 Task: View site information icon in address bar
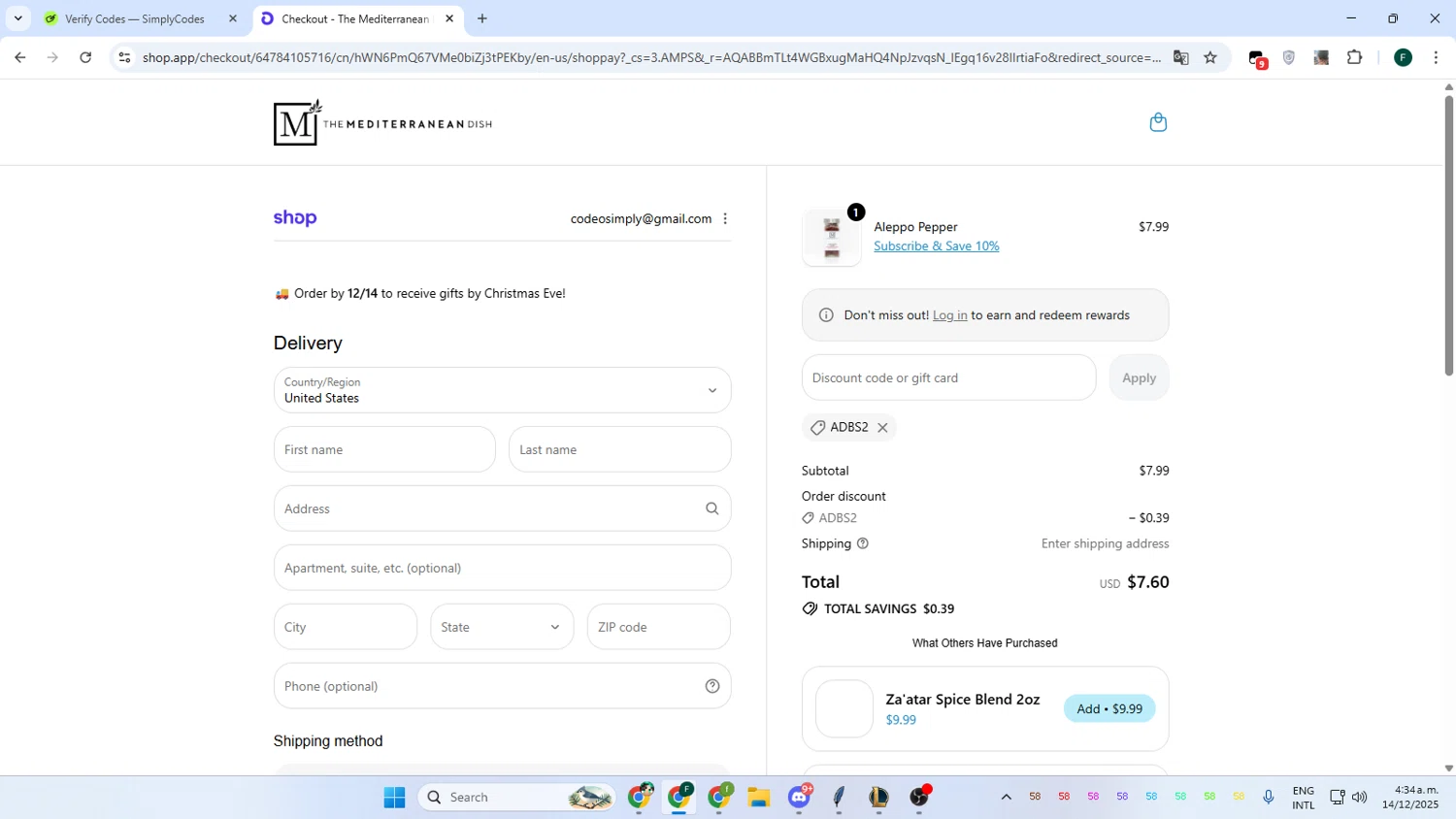click(x=124, y=57)
